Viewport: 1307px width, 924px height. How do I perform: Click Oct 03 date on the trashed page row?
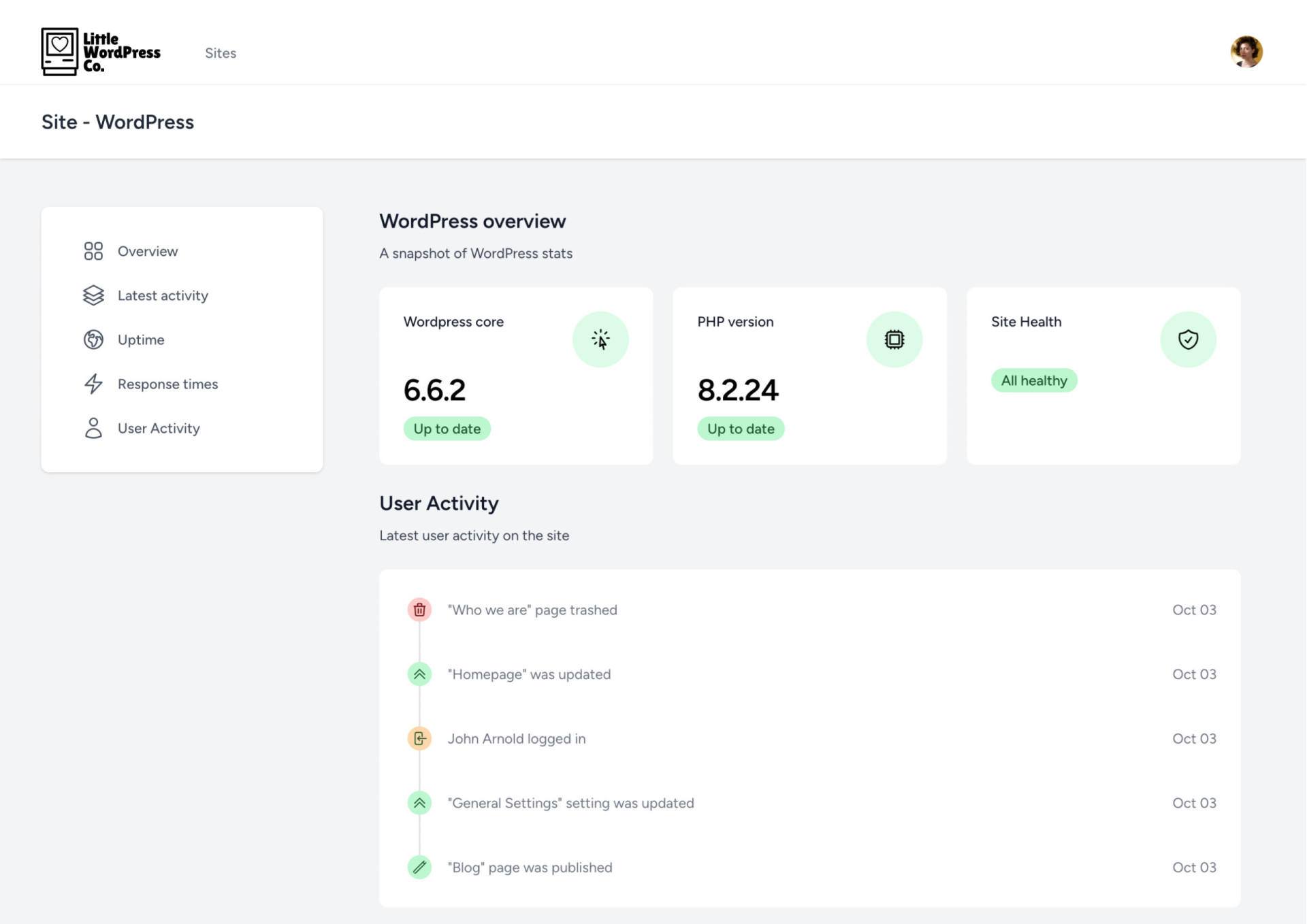coord(1194,610)
